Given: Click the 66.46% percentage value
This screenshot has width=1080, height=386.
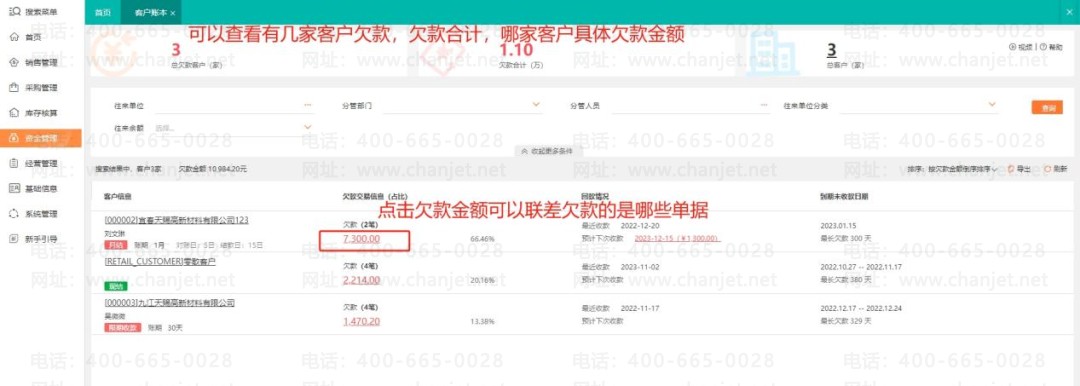Looking at the screenshot, I should [x=482, y=239].
